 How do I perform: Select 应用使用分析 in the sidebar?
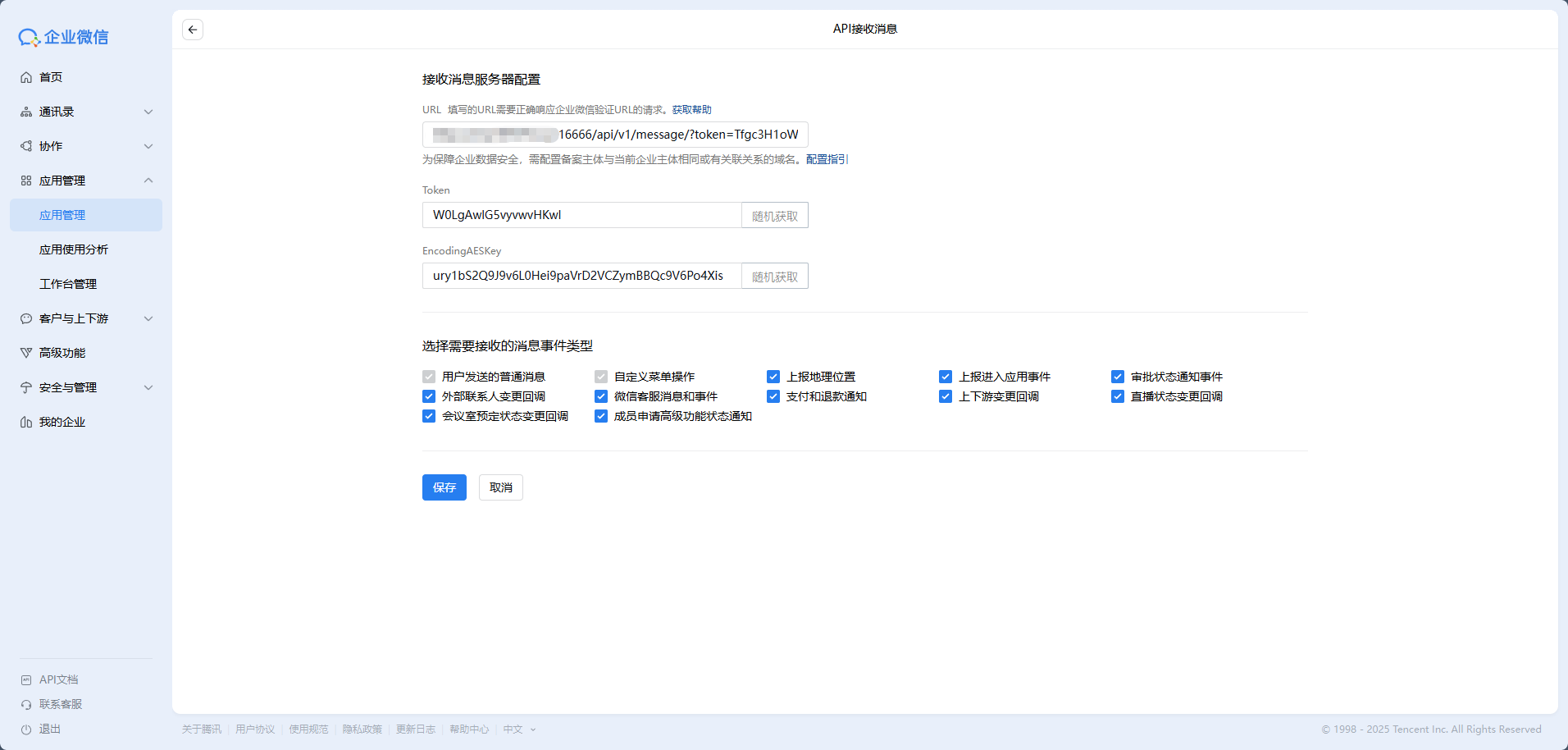pyautogui.click(x=74, y=249)
